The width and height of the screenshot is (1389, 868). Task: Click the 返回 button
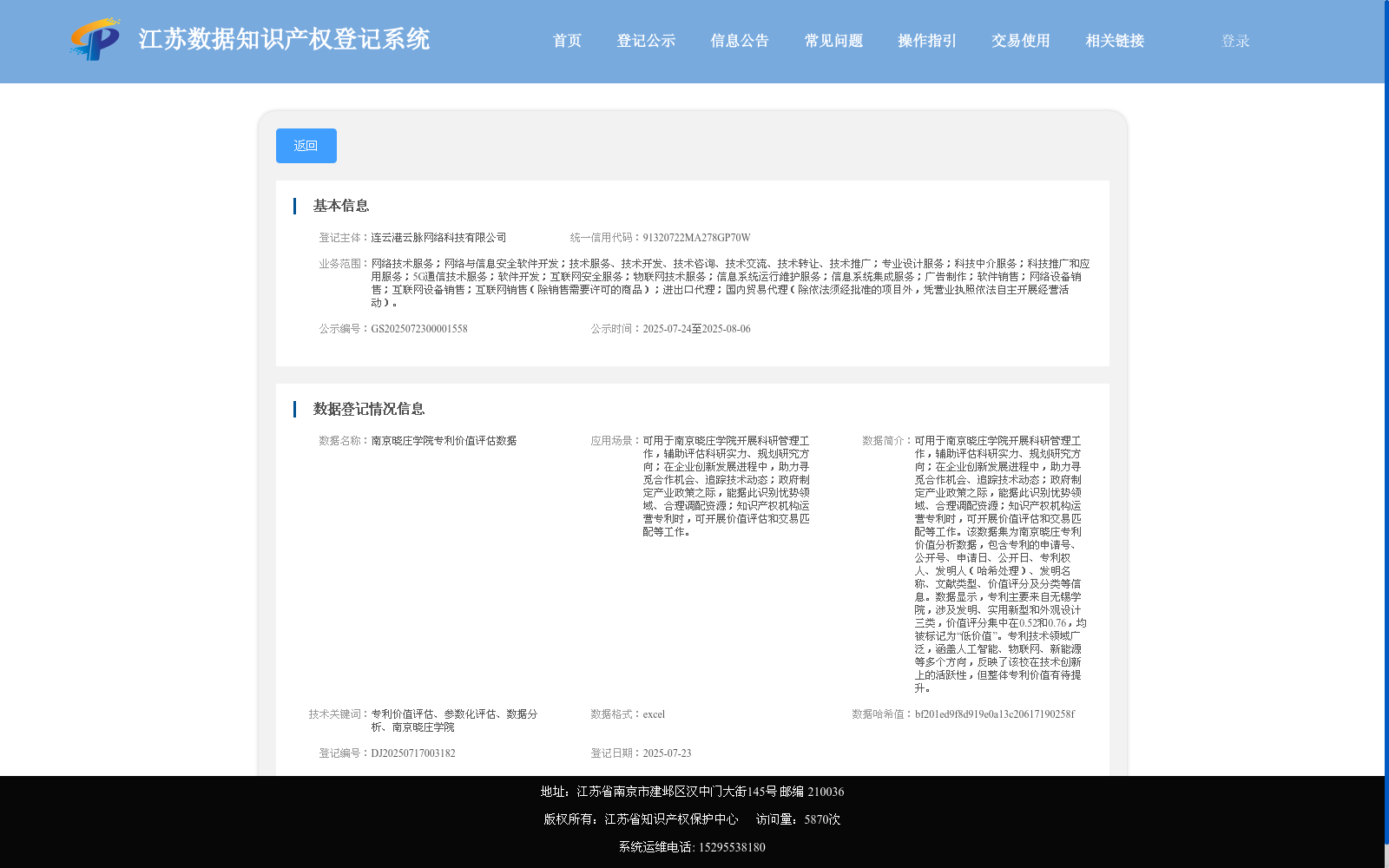tap(306, 146)
